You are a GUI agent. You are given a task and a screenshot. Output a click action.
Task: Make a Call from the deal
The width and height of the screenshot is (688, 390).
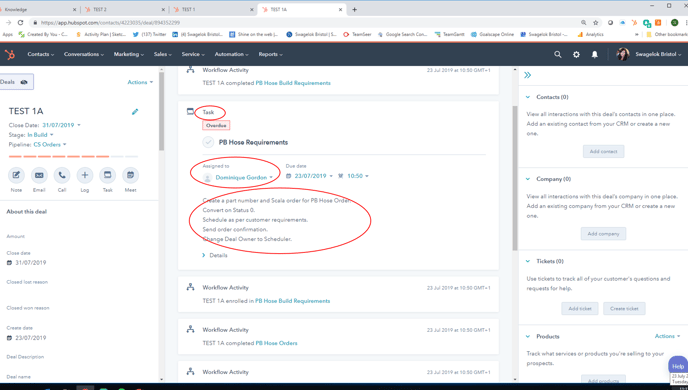(62, 175)
